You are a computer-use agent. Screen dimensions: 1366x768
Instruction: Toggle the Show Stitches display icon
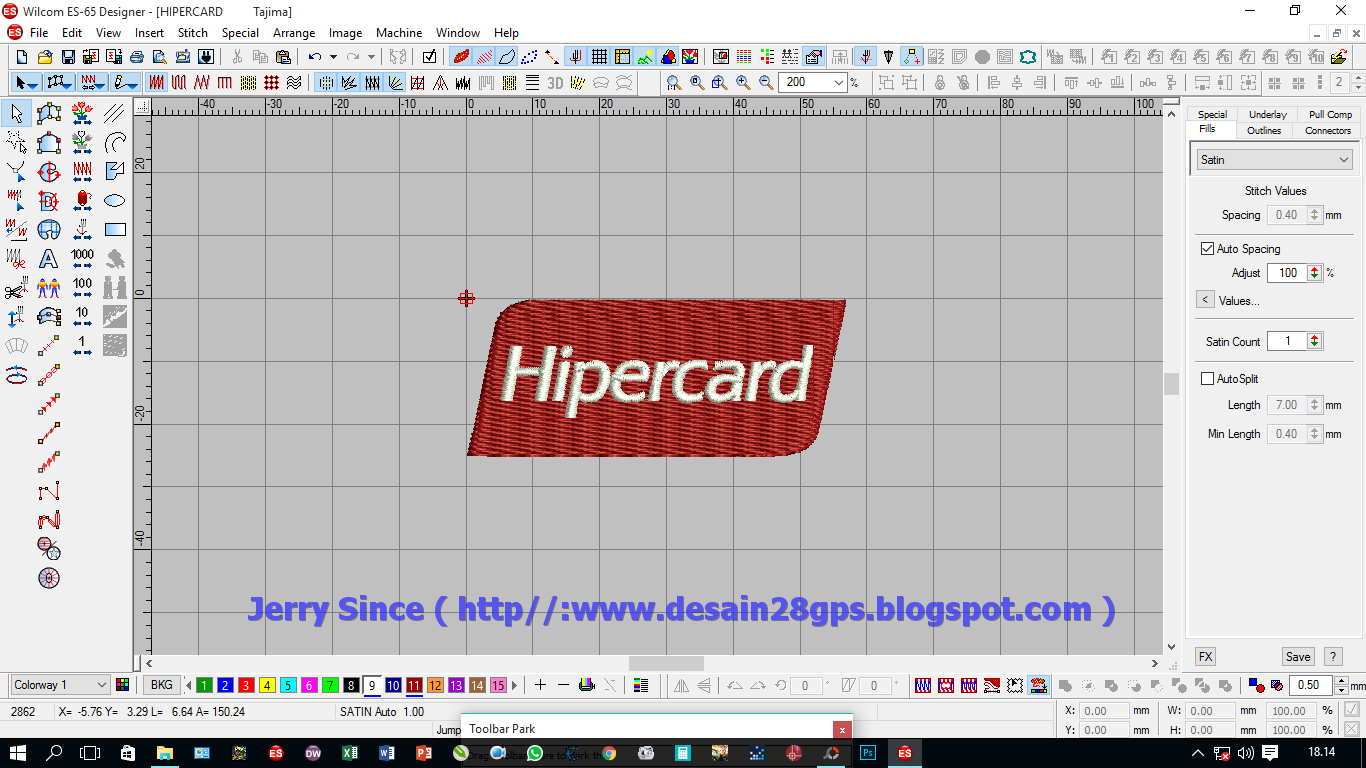pyautogui.click(x=484, y=57)
